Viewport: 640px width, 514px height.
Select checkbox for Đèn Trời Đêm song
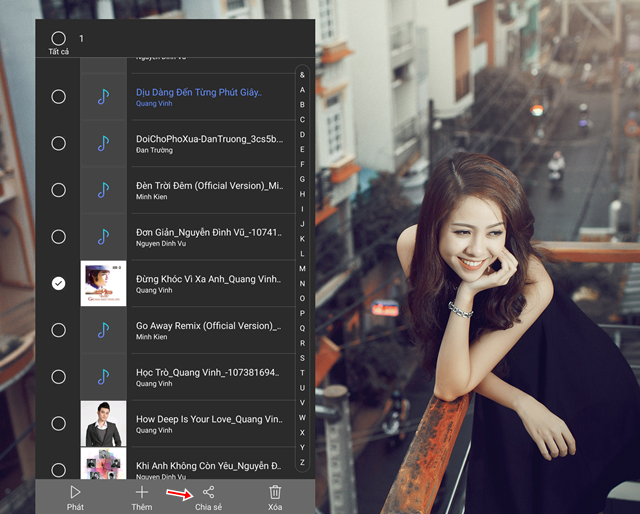(x=58, y=190)
